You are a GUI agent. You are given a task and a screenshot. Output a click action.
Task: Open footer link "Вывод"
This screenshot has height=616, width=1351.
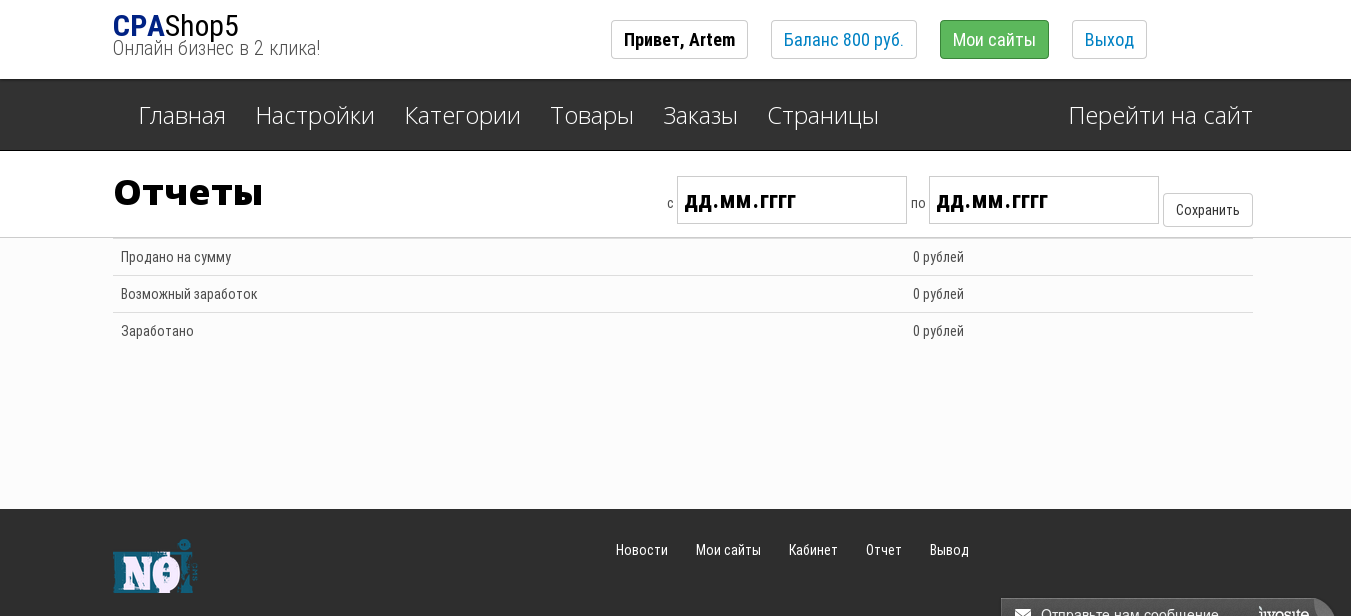[949, 550]
